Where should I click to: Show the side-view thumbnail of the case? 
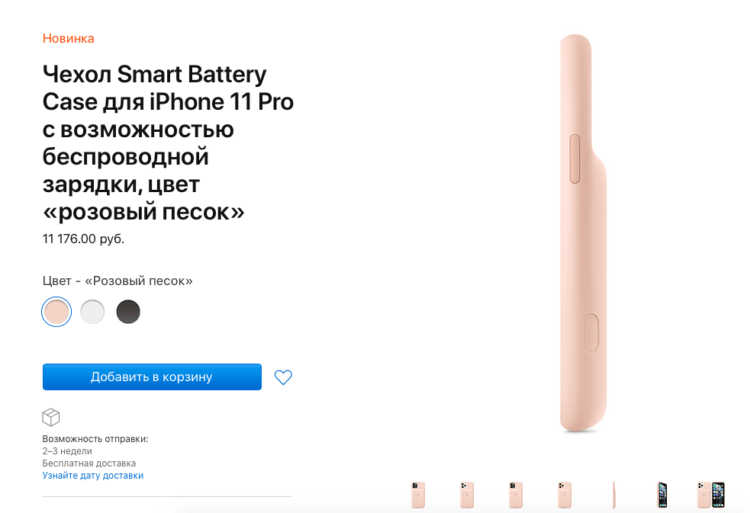pyautogui.click(x=614, y=495)
